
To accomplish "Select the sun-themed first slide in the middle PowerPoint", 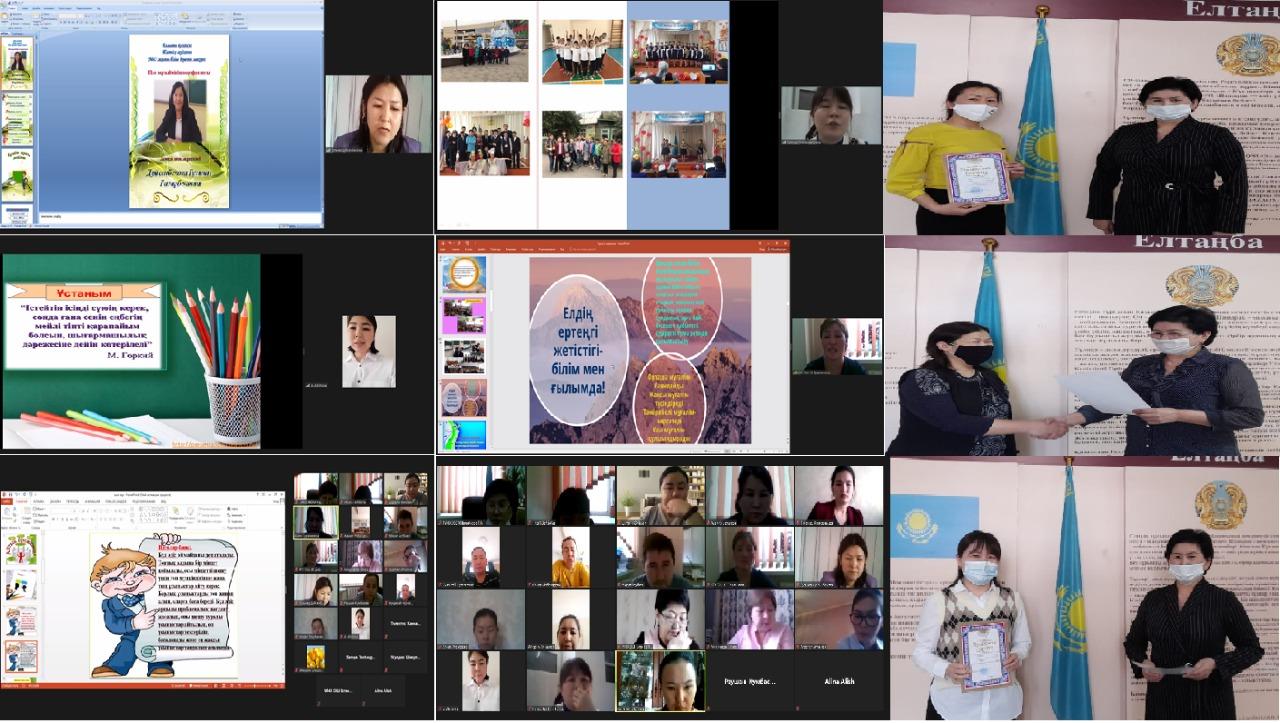I will (464, 274).
